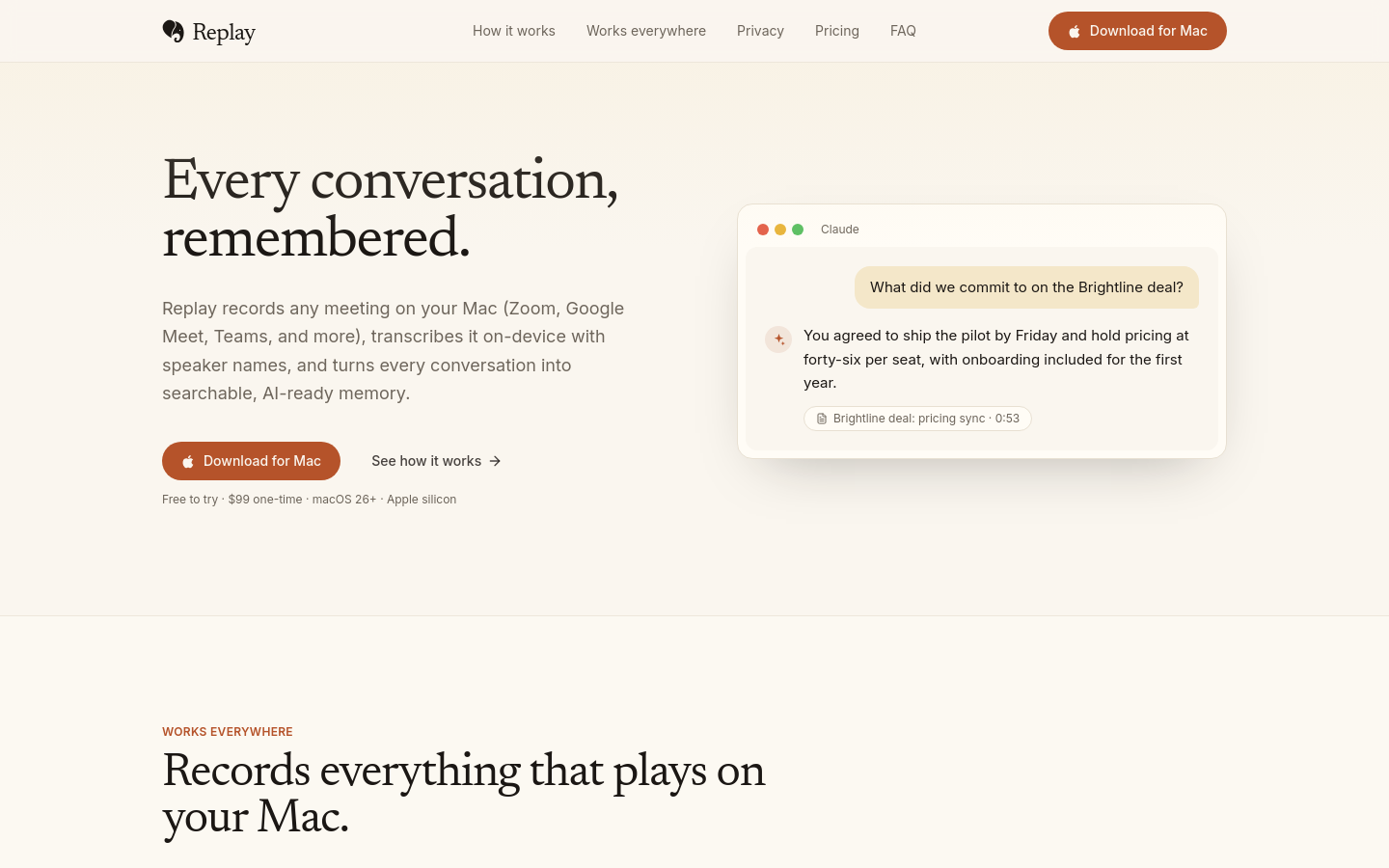Click the Brightline deal question bubble

click(1026, 287)
